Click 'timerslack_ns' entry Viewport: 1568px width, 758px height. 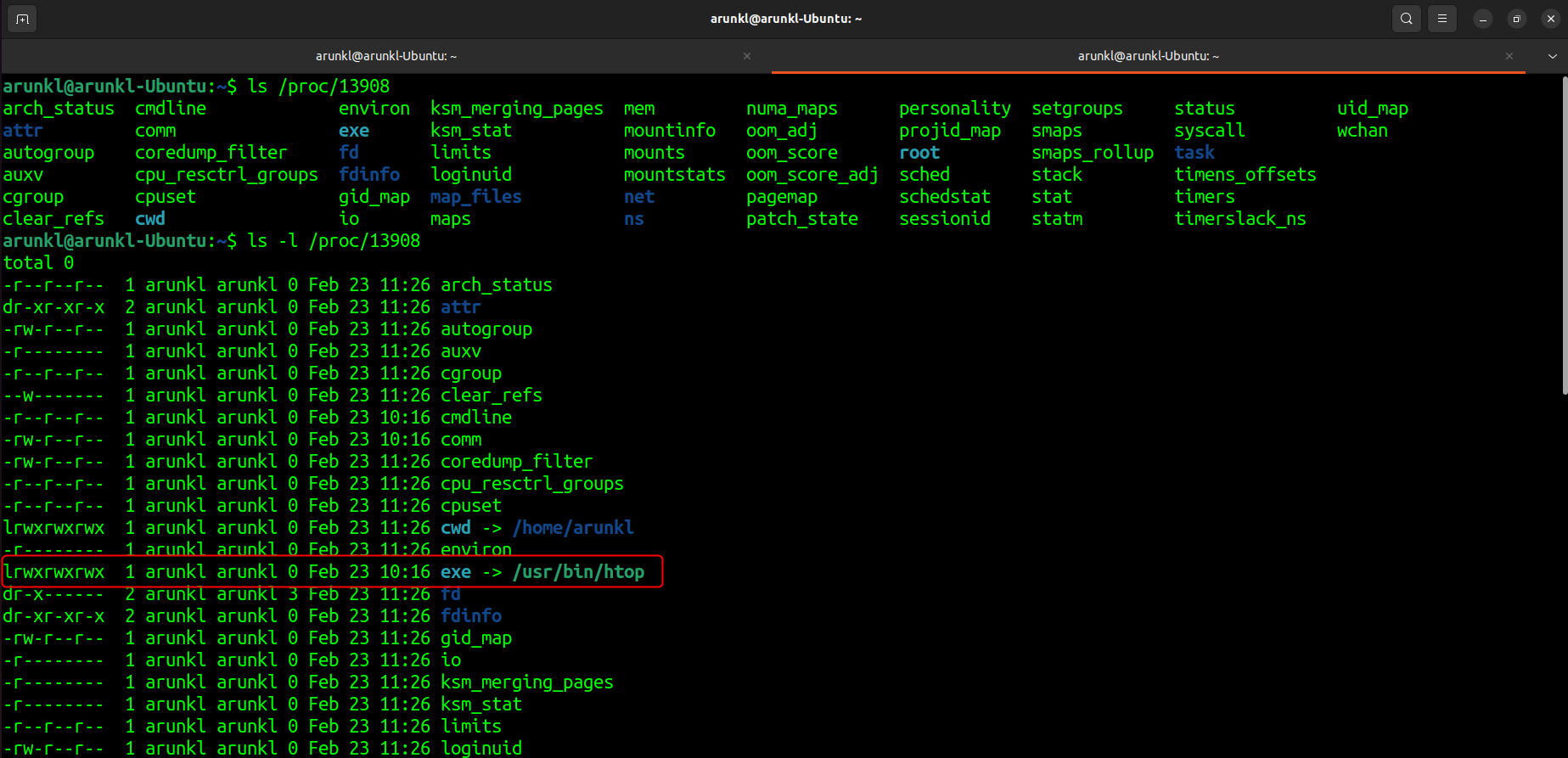pyautogui.click(x=1240, y=219)
